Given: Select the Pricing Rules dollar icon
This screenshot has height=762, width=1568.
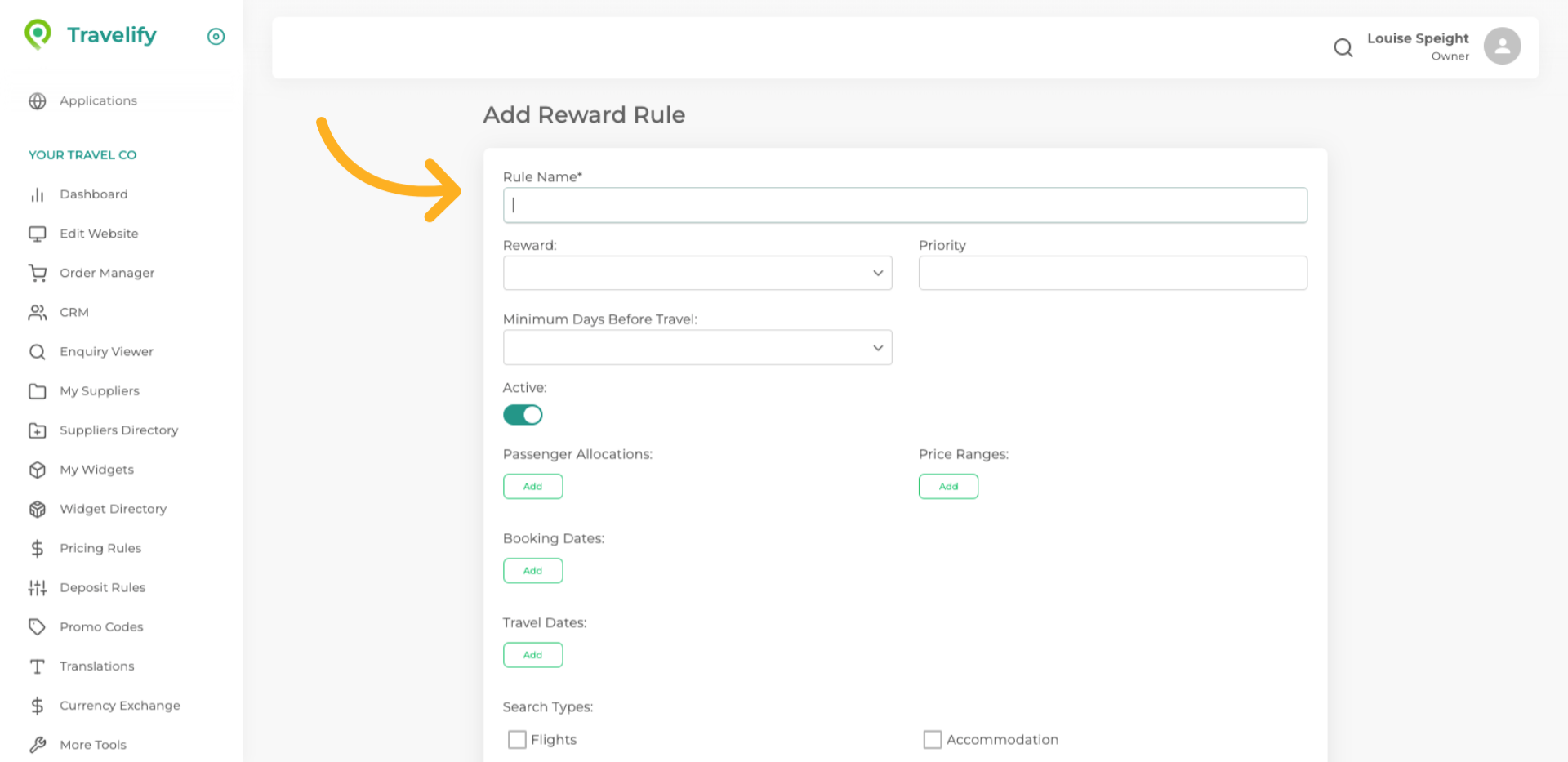Looking at the screenshot, I should pyautogui.click(x=38, y=548).
